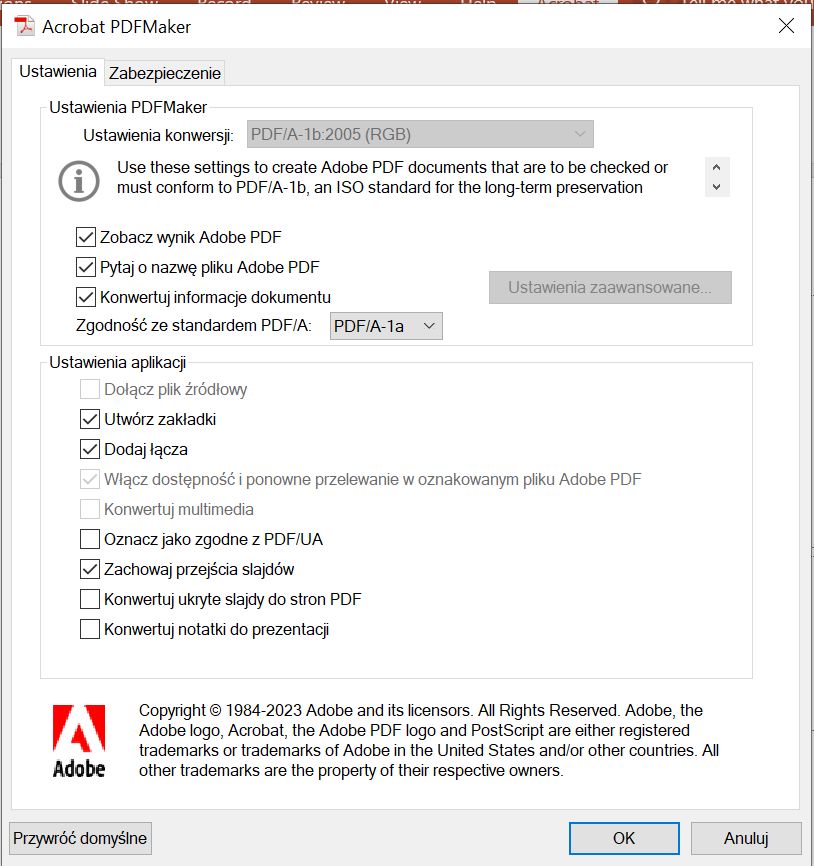Enable Konwertuj ukryte slajdy do stron PDF

tap(90, 600)
